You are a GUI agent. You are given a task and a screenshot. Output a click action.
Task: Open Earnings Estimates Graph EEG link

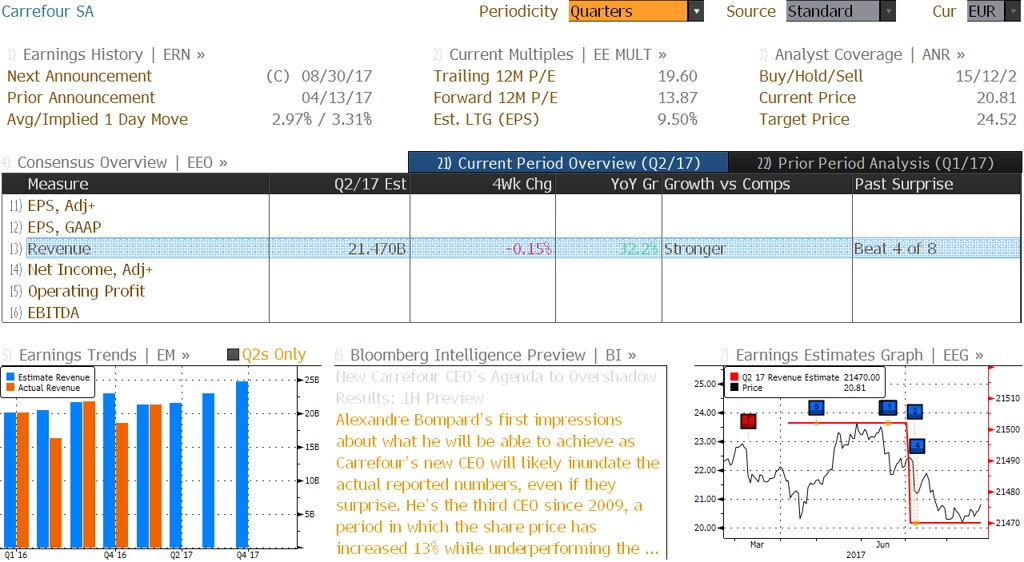point(852,355)
